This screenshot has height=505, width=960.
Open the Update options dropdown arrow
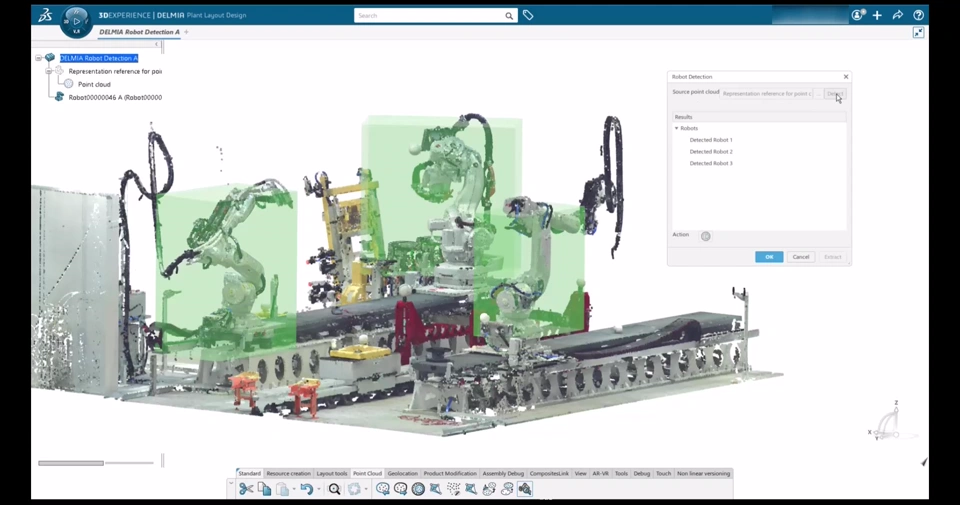point(366,489)
